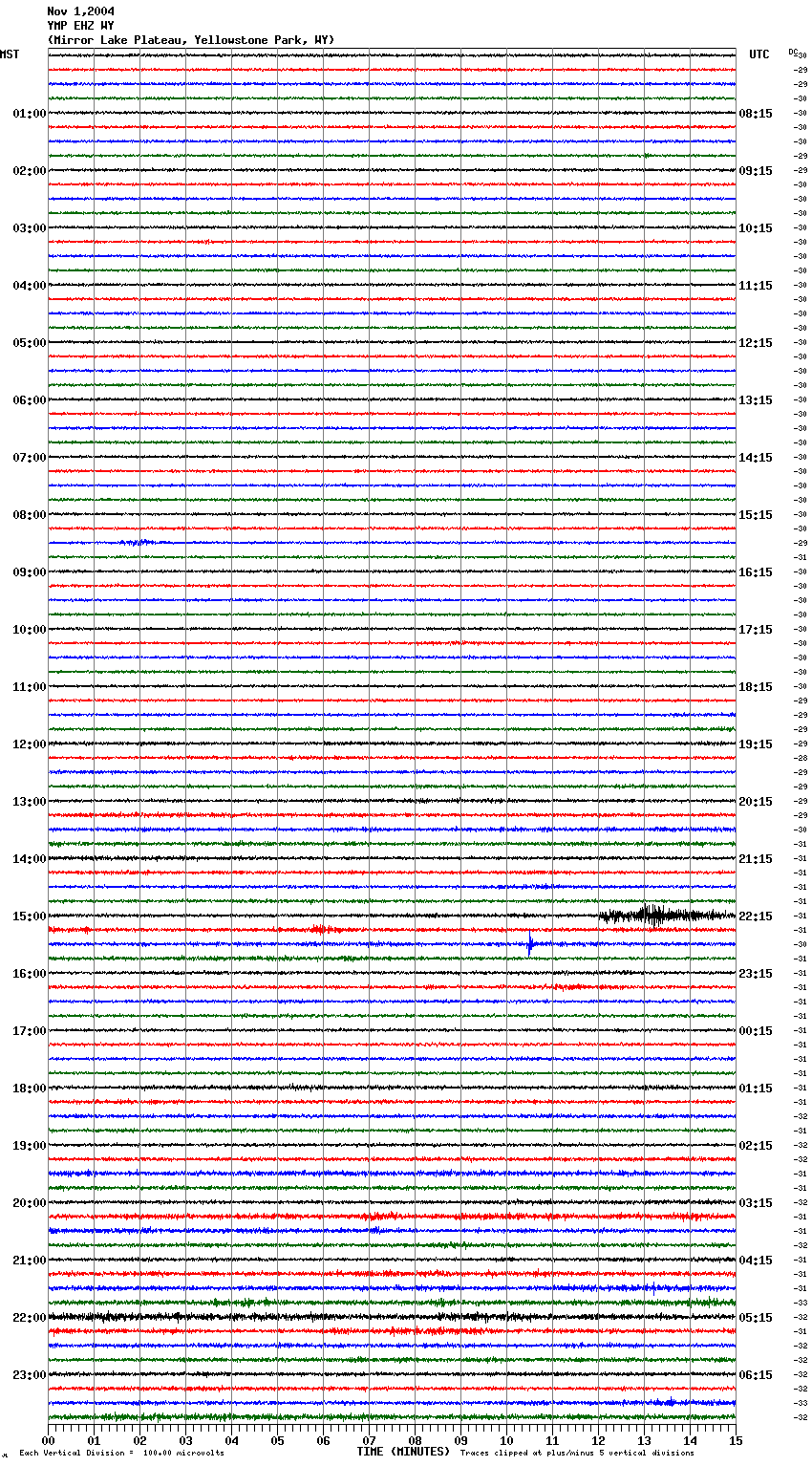The image size is (812, 1466).
Task: Click the 20:15 UTC time label
Action: click(756, 802)
